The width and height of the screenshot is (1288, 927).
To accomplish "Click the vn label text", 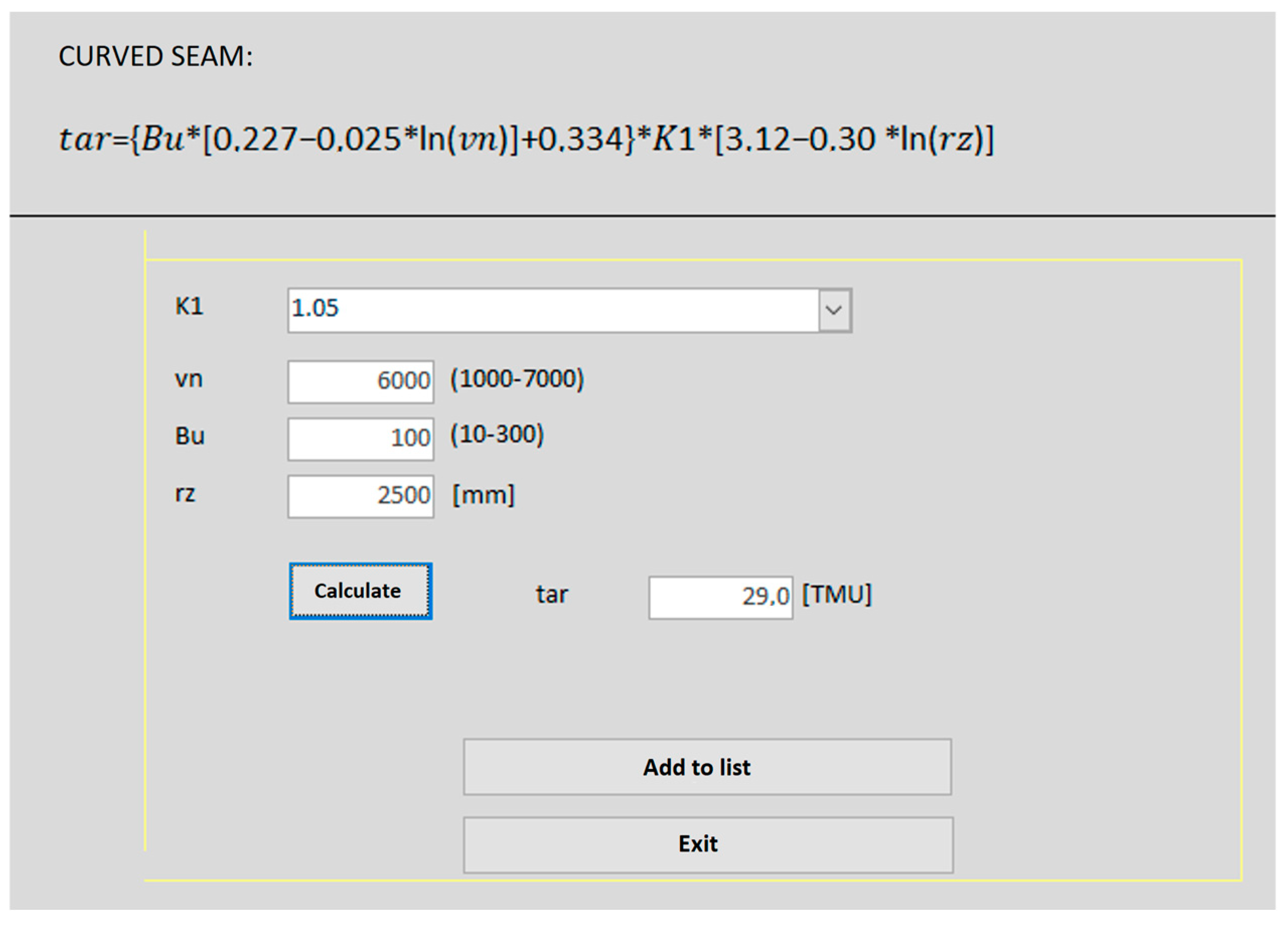I will (x=189, y=379).
